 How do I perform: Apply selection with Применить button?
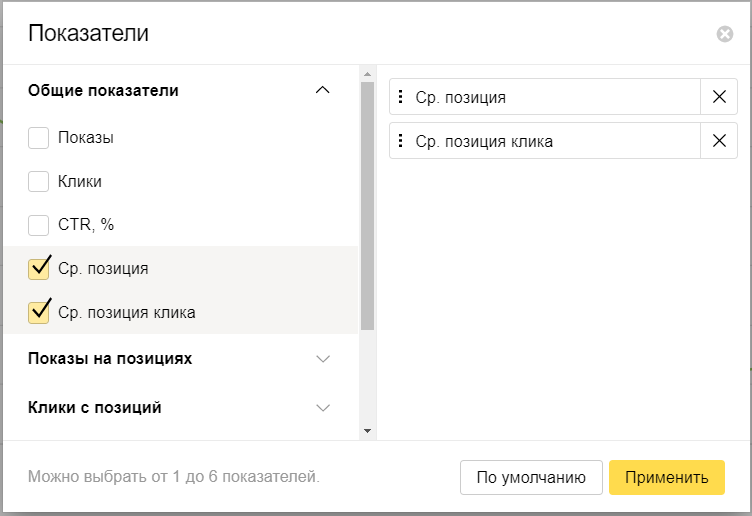667,478
